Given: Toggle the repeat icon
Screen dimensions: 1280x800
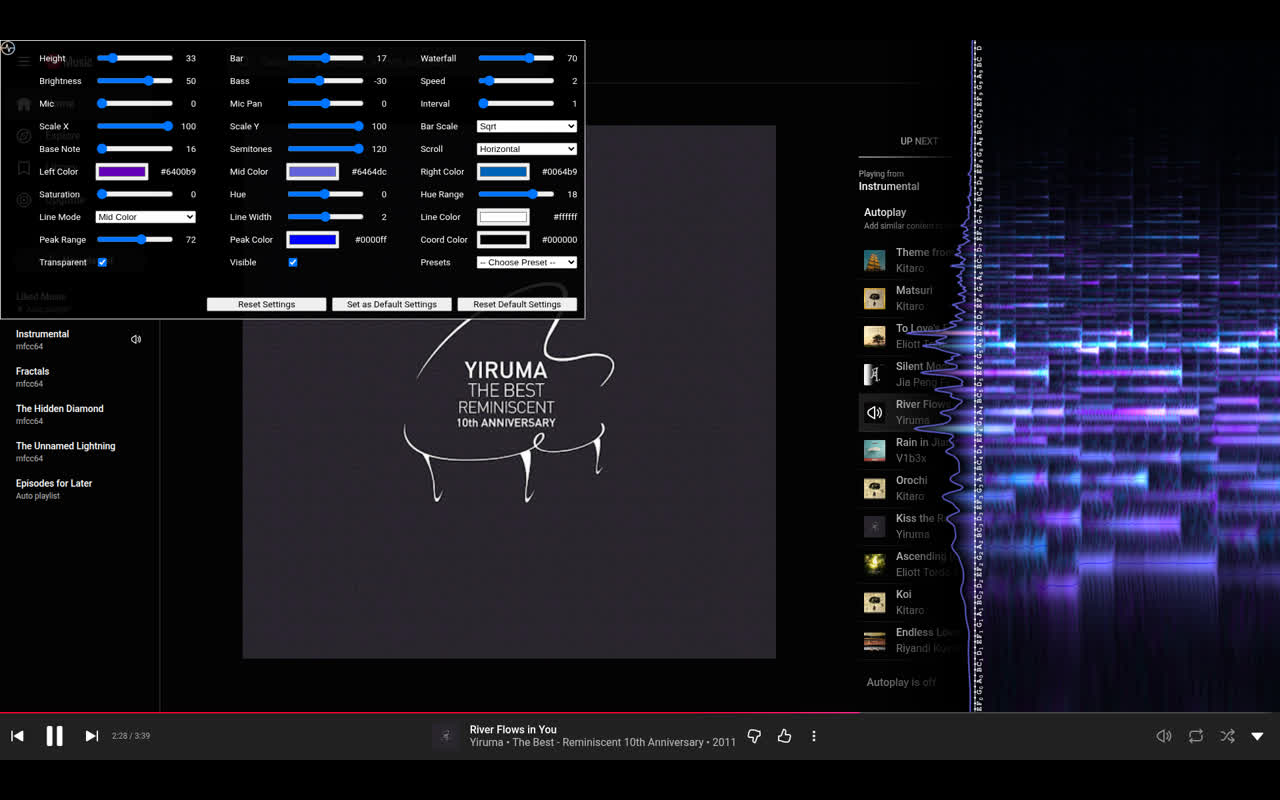Looking at the screenshot, I should (1196, 736).
